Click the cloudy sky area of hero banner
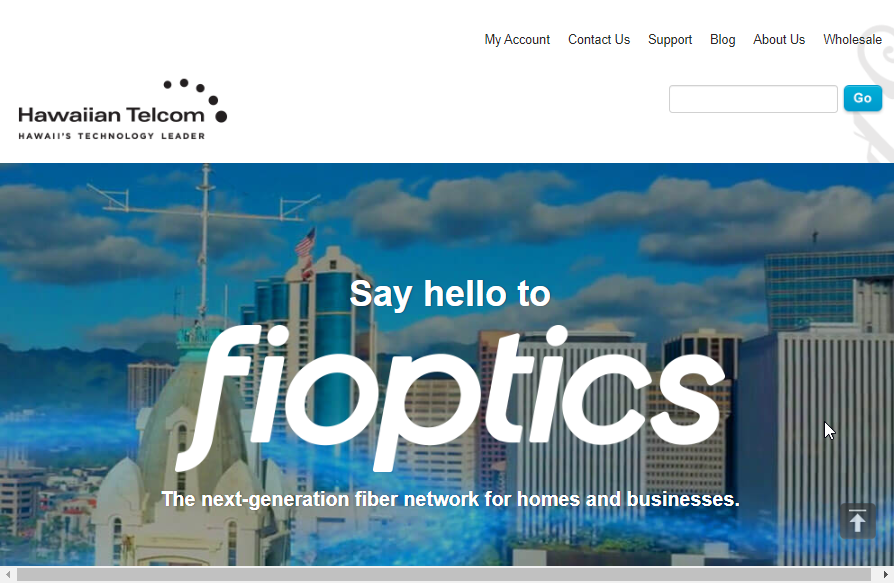The width and height of the screenshot is (894, 583). (570, 217)
